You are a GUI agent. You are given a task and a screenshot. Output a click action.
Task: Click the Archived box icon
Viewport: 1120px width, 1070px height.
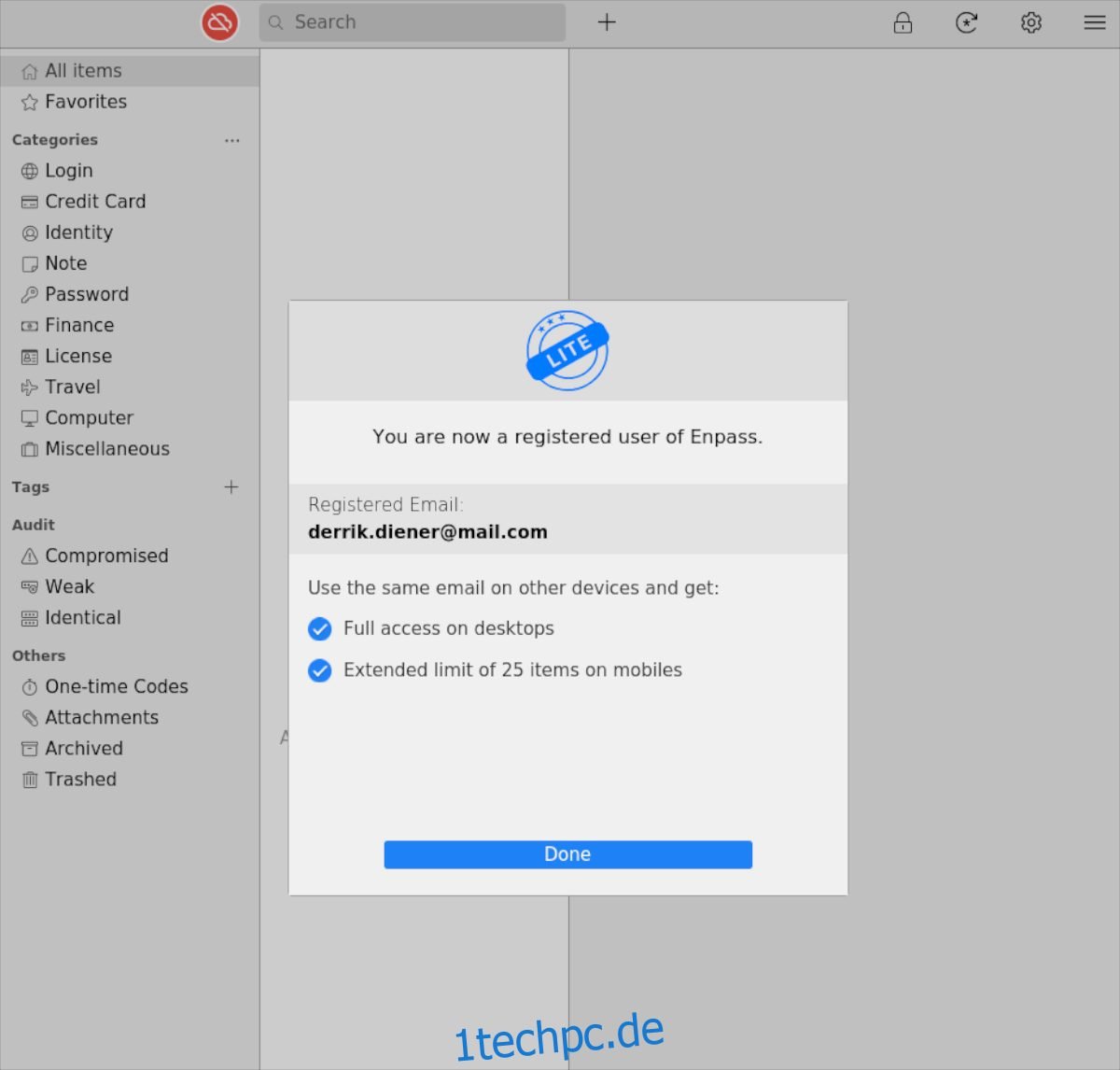pyautogui.click(x=30, y=749)
